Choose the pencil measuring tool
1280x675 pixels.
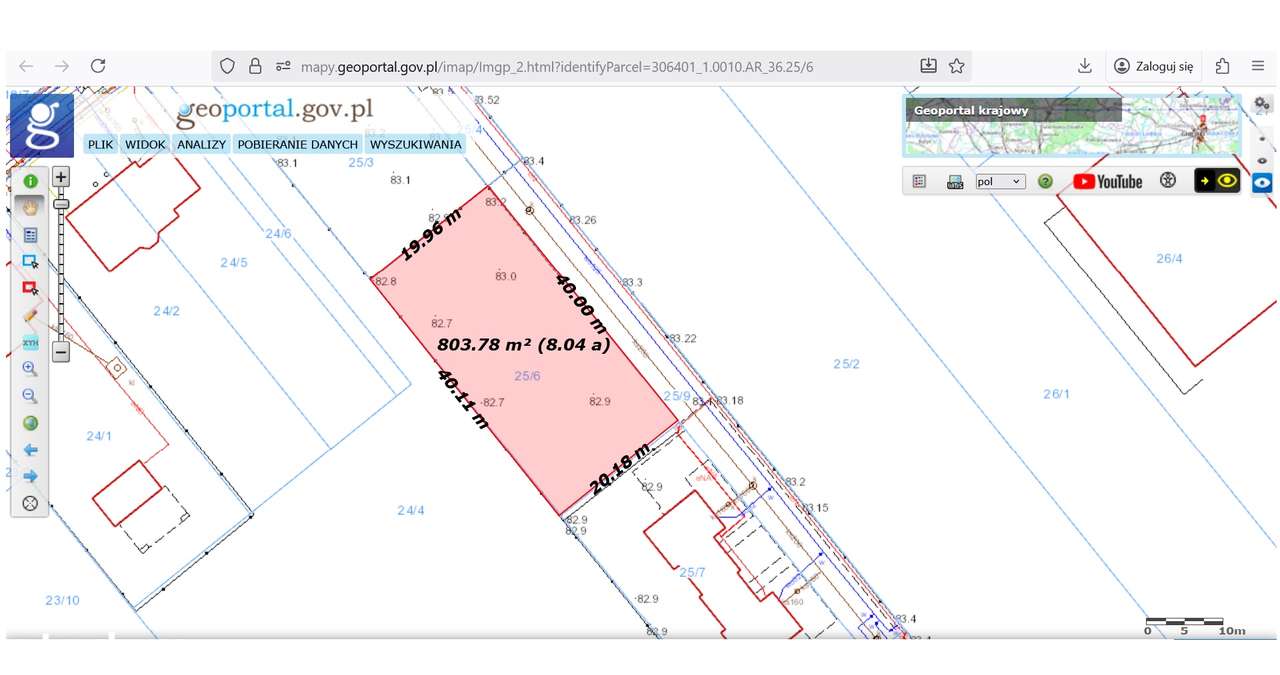coord(30,315)
